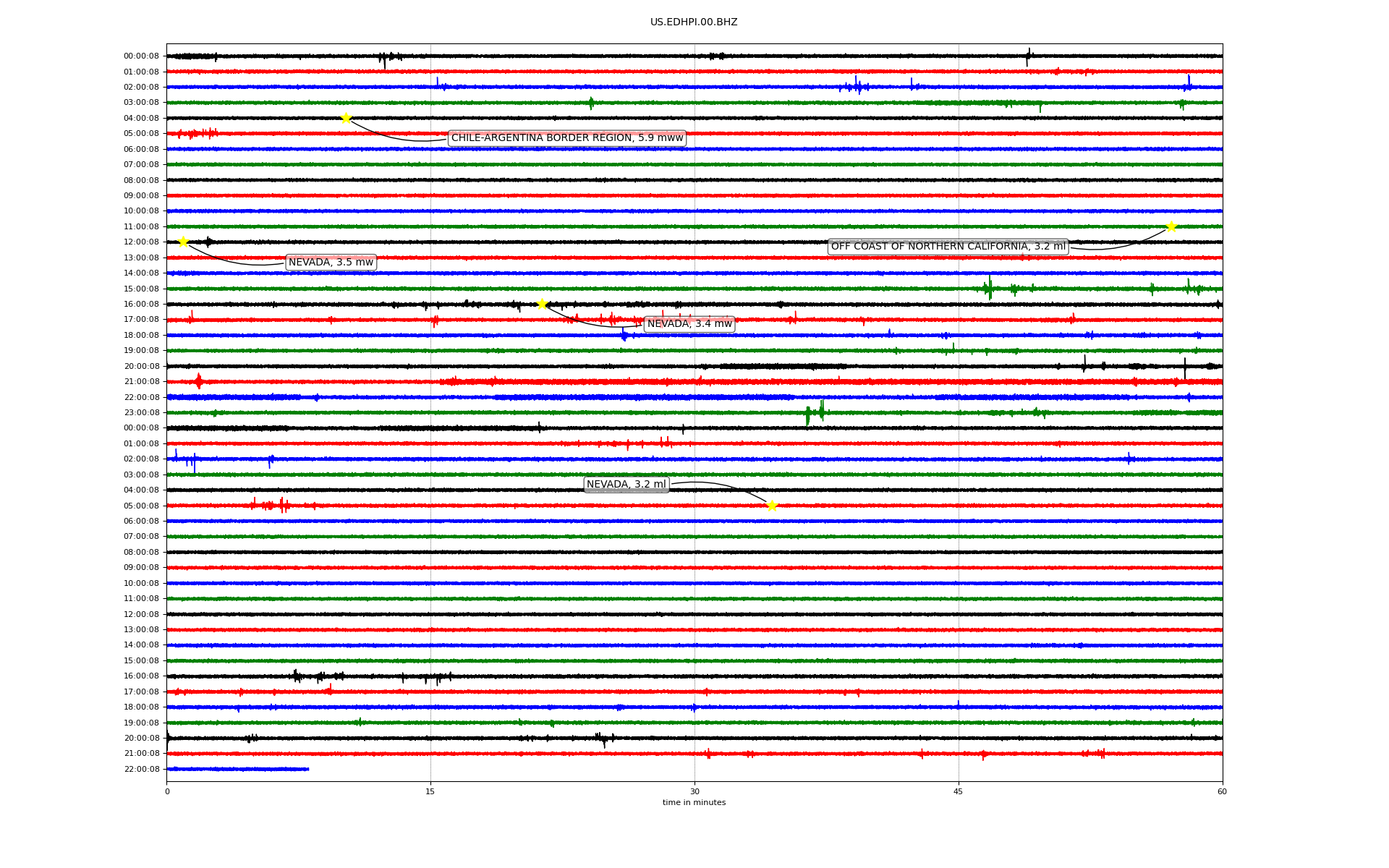Click the Nevada 3.2 ml star marker

[772, 506]
